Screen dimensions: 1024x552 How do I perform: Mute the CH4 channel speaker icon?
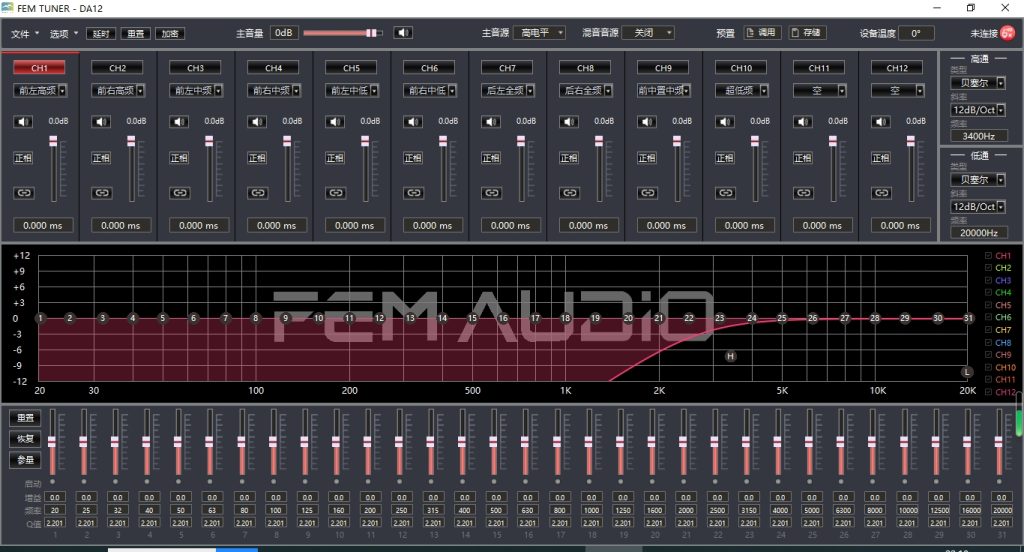pos(257,122)
